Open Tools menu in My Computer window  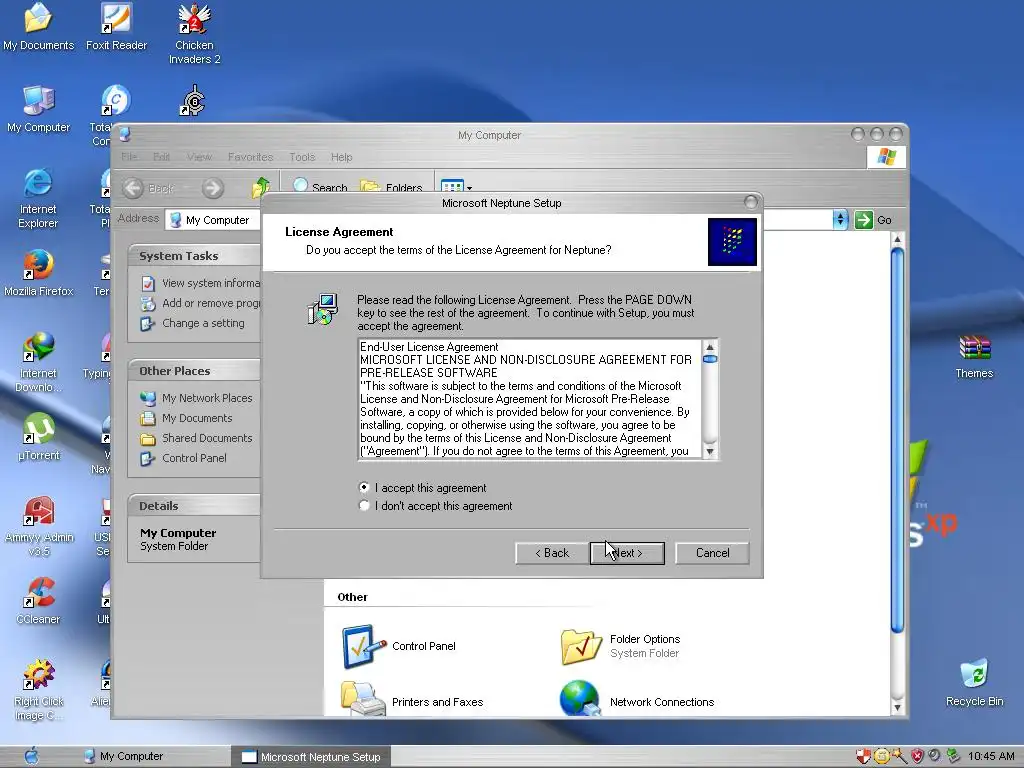click(302, 157)
